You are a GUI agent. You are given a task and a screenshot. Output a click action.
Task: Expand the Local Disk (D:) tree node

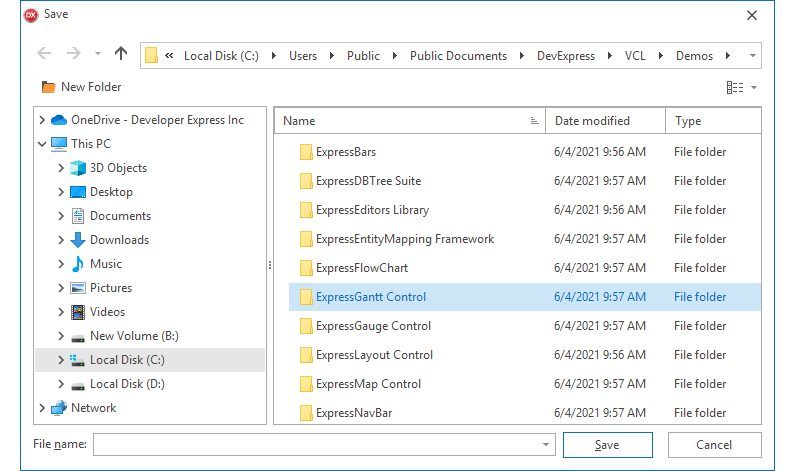(x=61, y=384)
